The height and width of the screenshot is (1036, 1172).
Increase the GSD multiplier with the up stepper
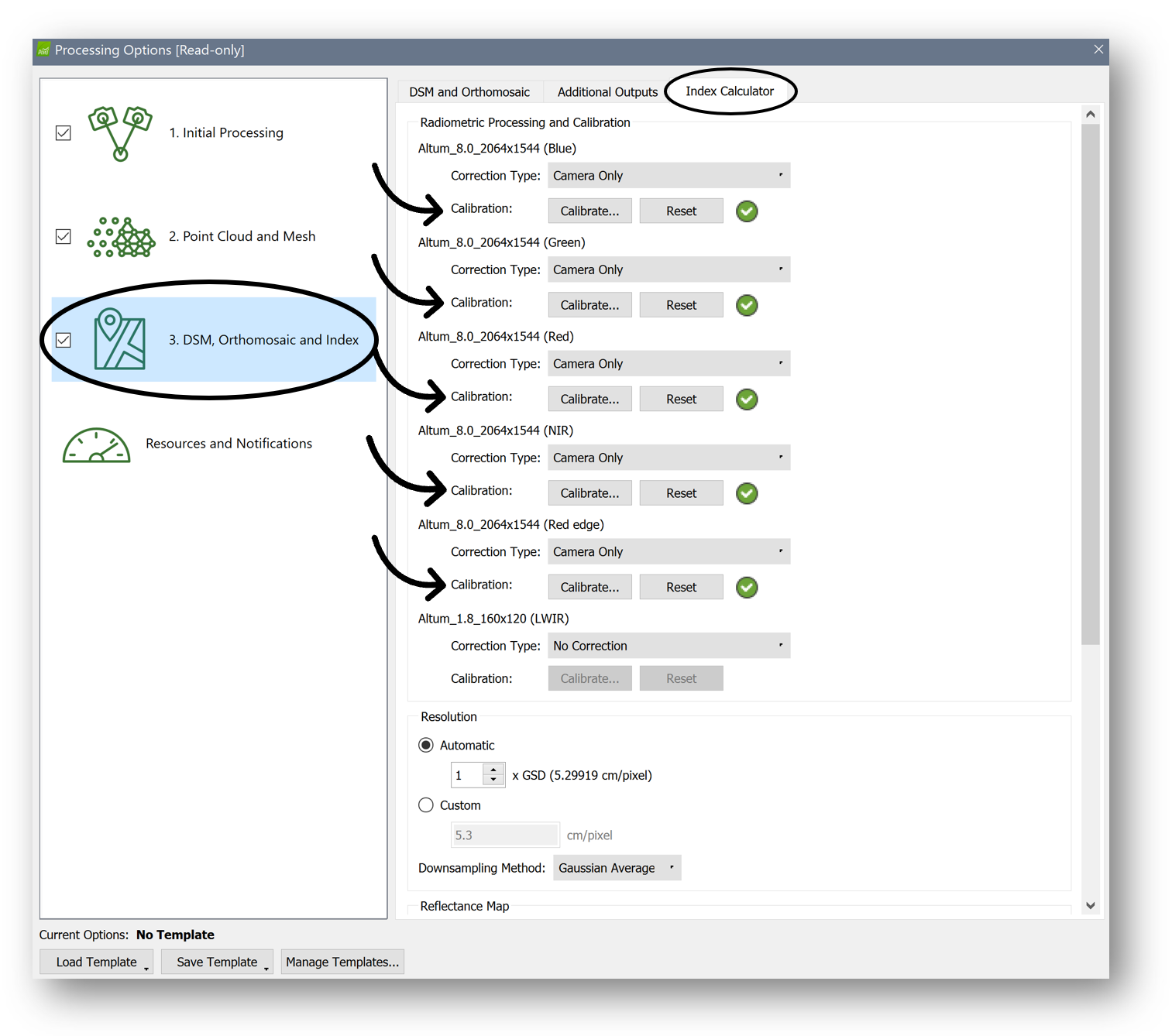[493, 770]
